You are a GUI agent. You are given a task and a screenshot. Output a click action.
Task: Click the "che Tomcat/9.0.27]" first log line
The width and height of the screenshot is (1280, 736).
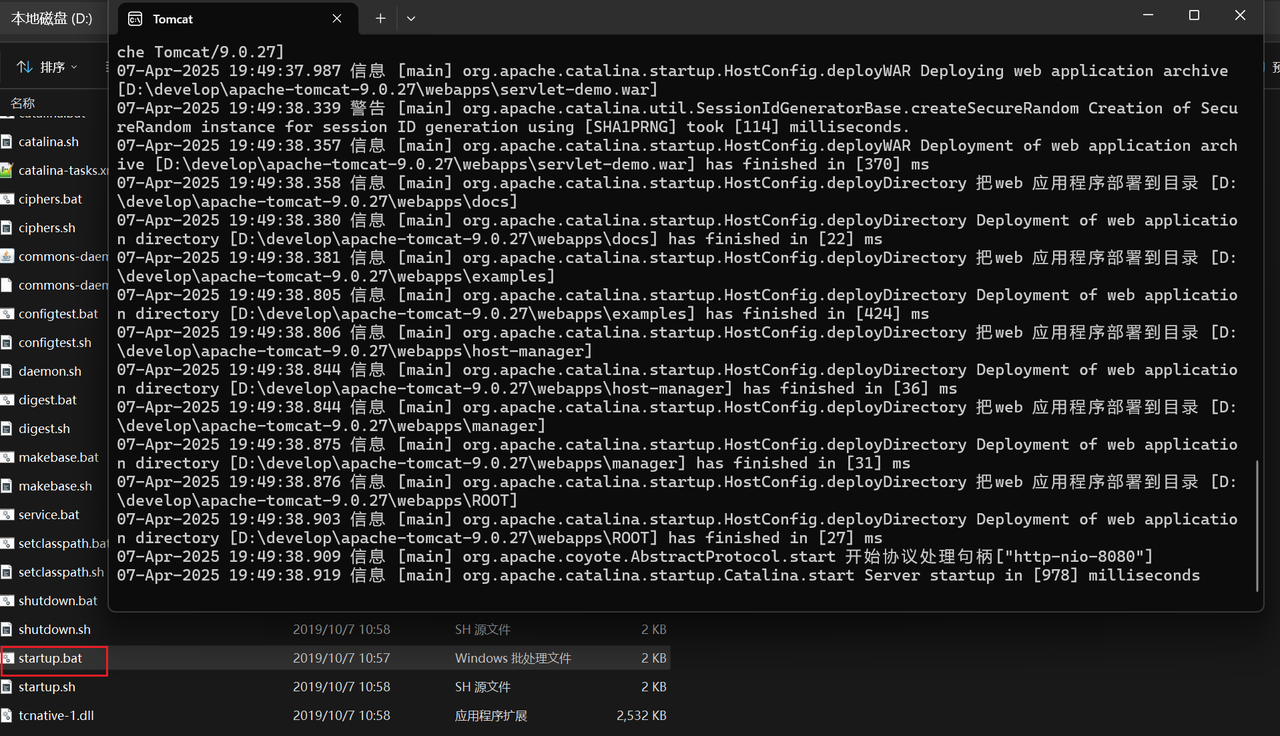click(x=201, y=52)
